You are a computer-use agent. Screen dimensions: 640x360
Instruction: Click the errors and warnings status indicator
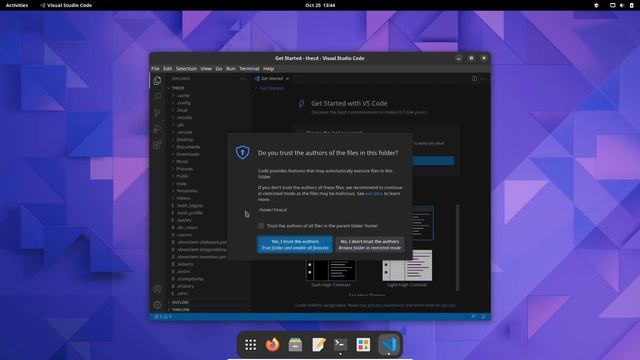tap(163, 317)
